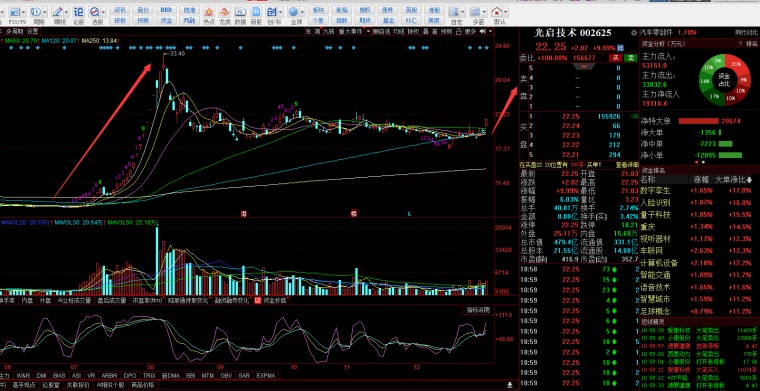Viewport: 760px width, 391px height.
Task: Select the 数字孪生 row in 资金排名
Action: [698, 191]
